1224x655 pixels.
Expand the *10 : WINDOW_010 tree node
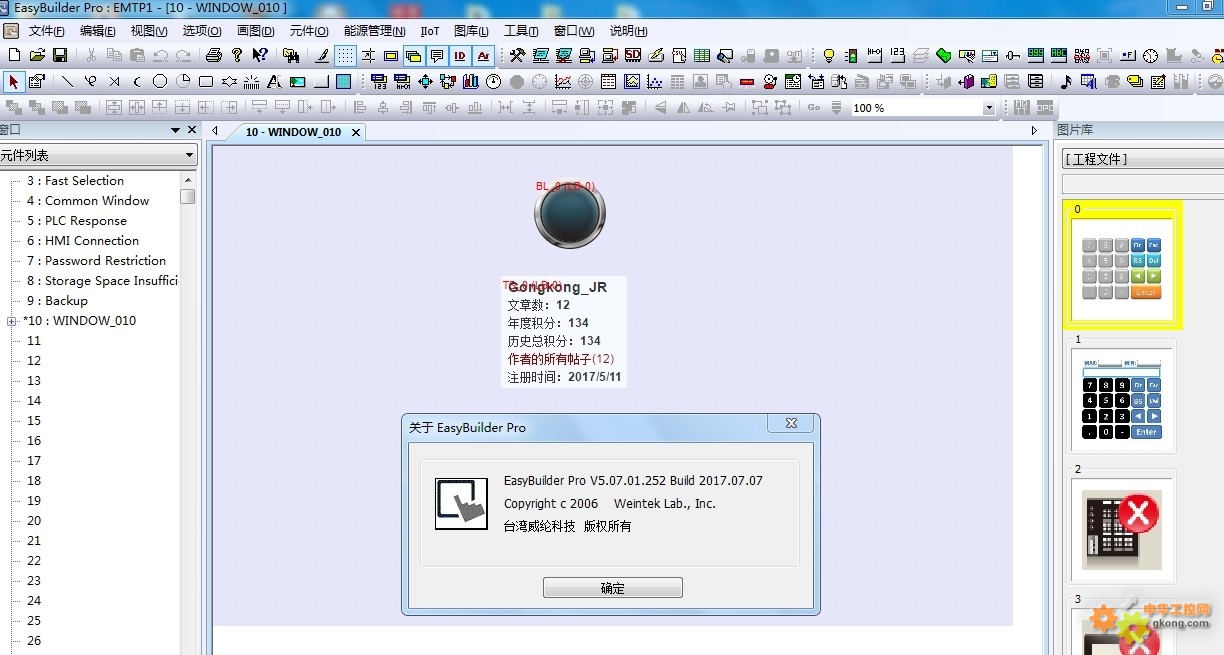pyautogui.click(x=11, y=321)
